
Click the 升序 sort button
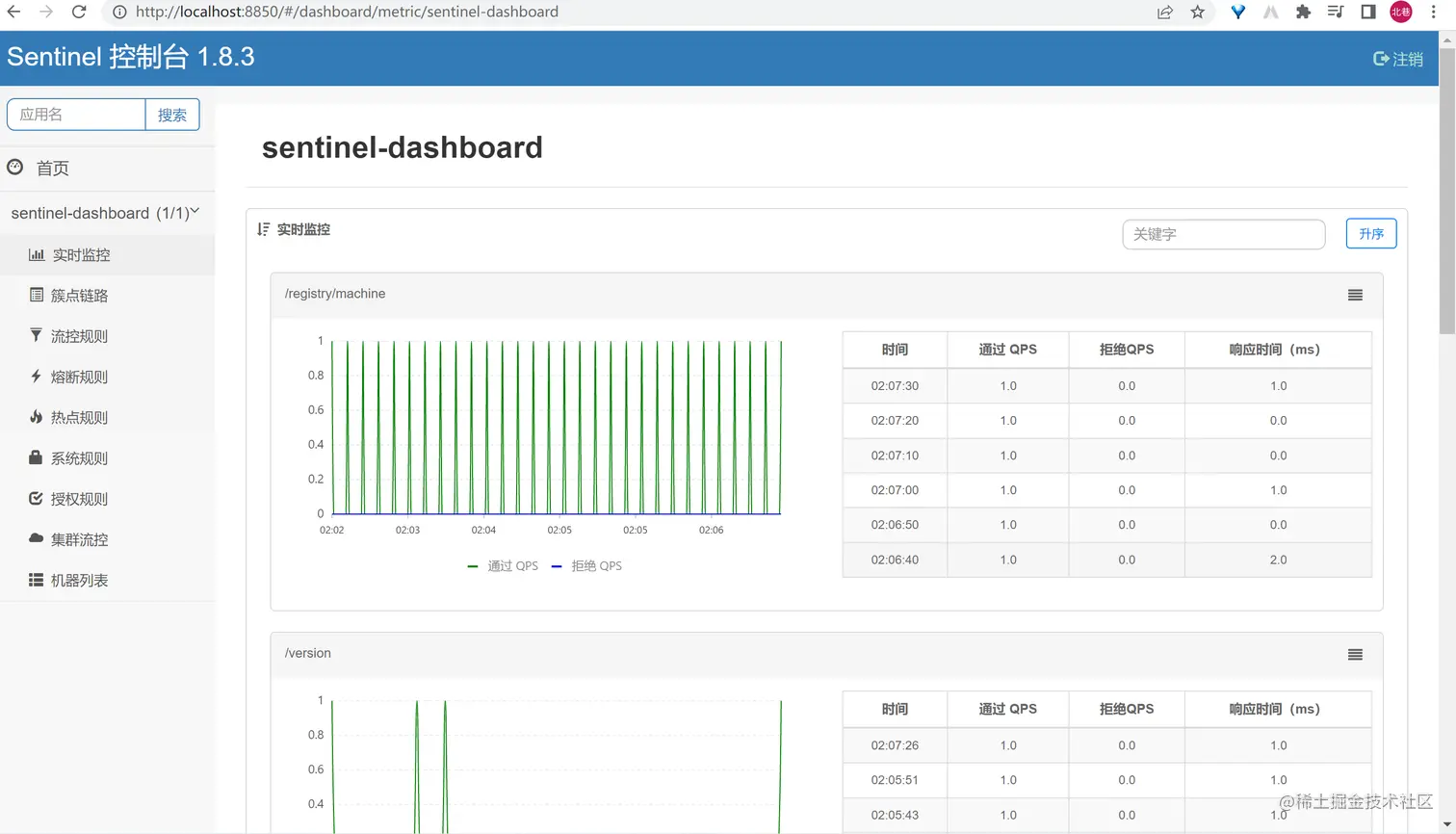coord(1371,233)
